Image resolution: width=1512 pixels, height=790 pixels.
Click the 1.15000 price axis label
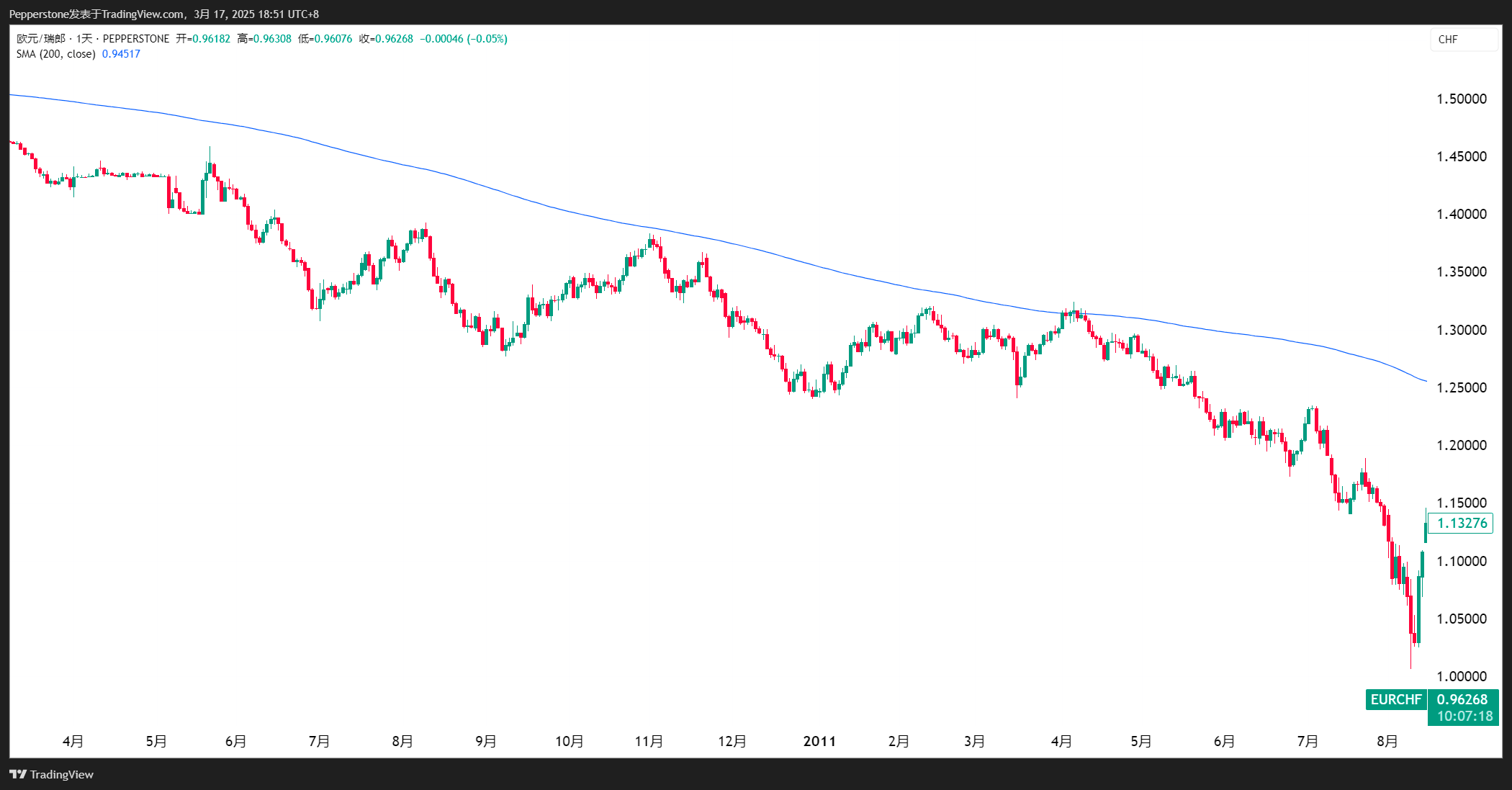point(1462,503)
